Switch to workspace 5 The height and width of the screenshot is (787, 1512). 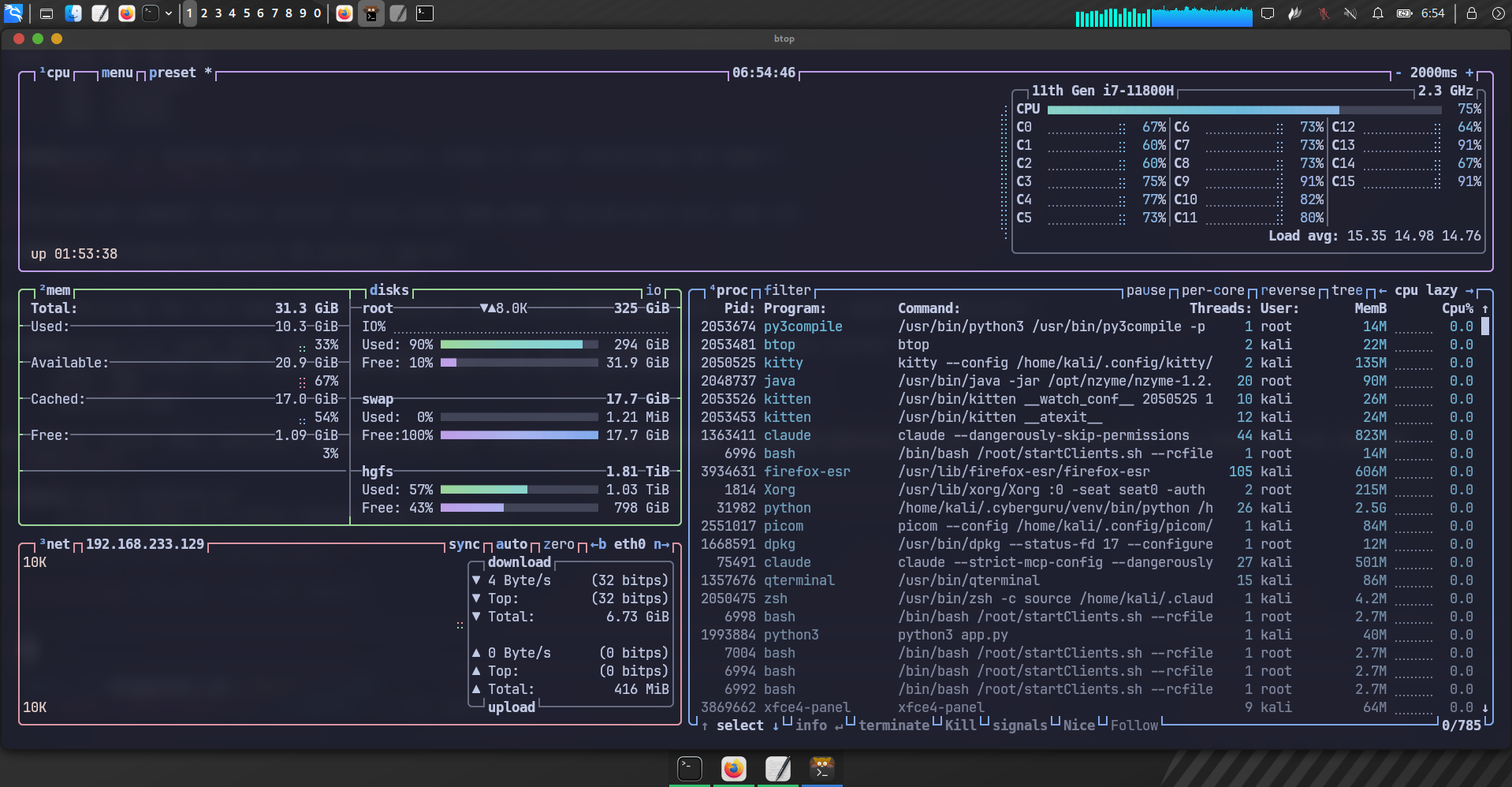pyautogui.click(x=247, y=13)
